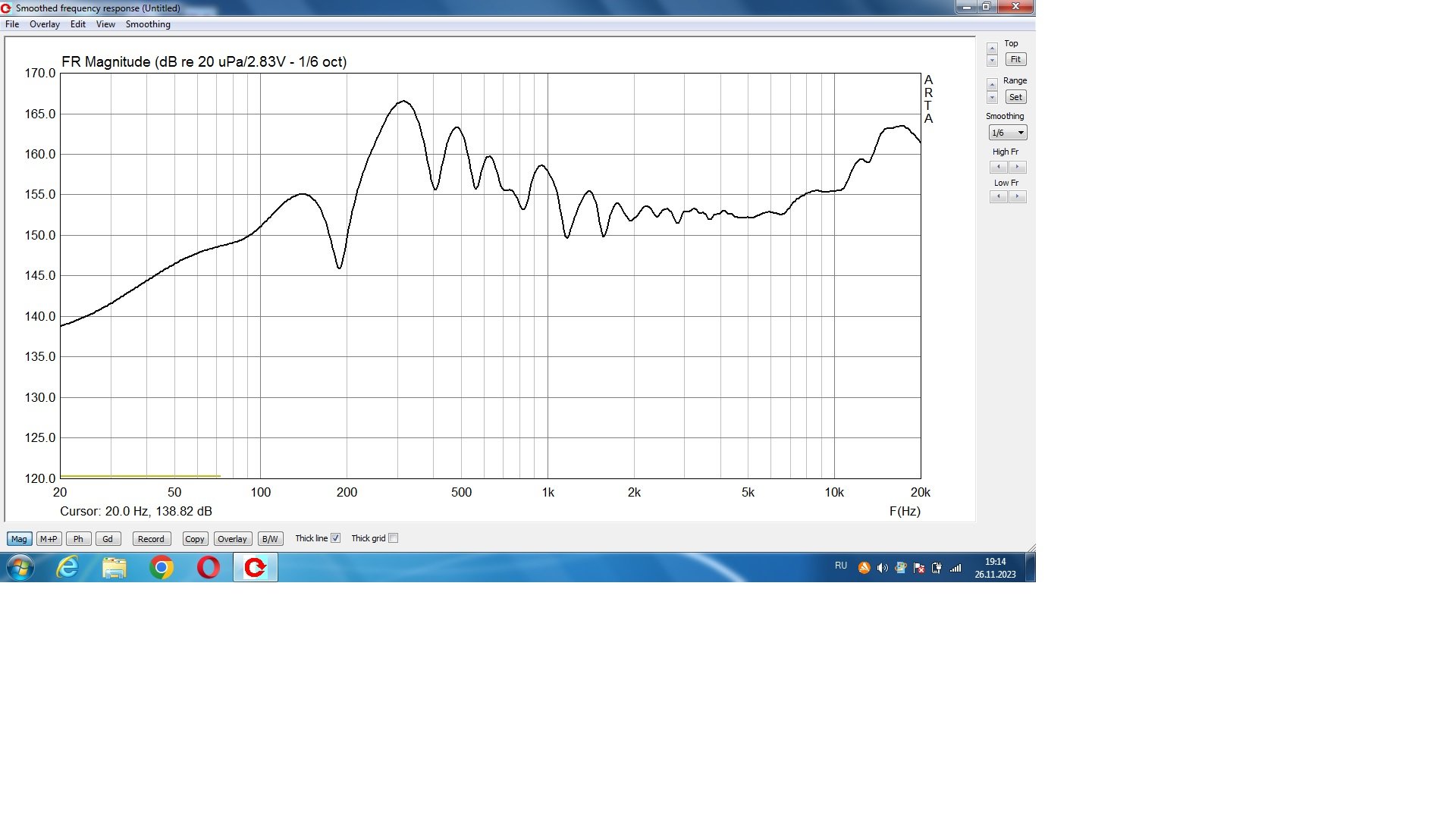Viewport: 1456px width, 818px height.
Task: Click the curve peak near 300 Hz
Action: 404,101
